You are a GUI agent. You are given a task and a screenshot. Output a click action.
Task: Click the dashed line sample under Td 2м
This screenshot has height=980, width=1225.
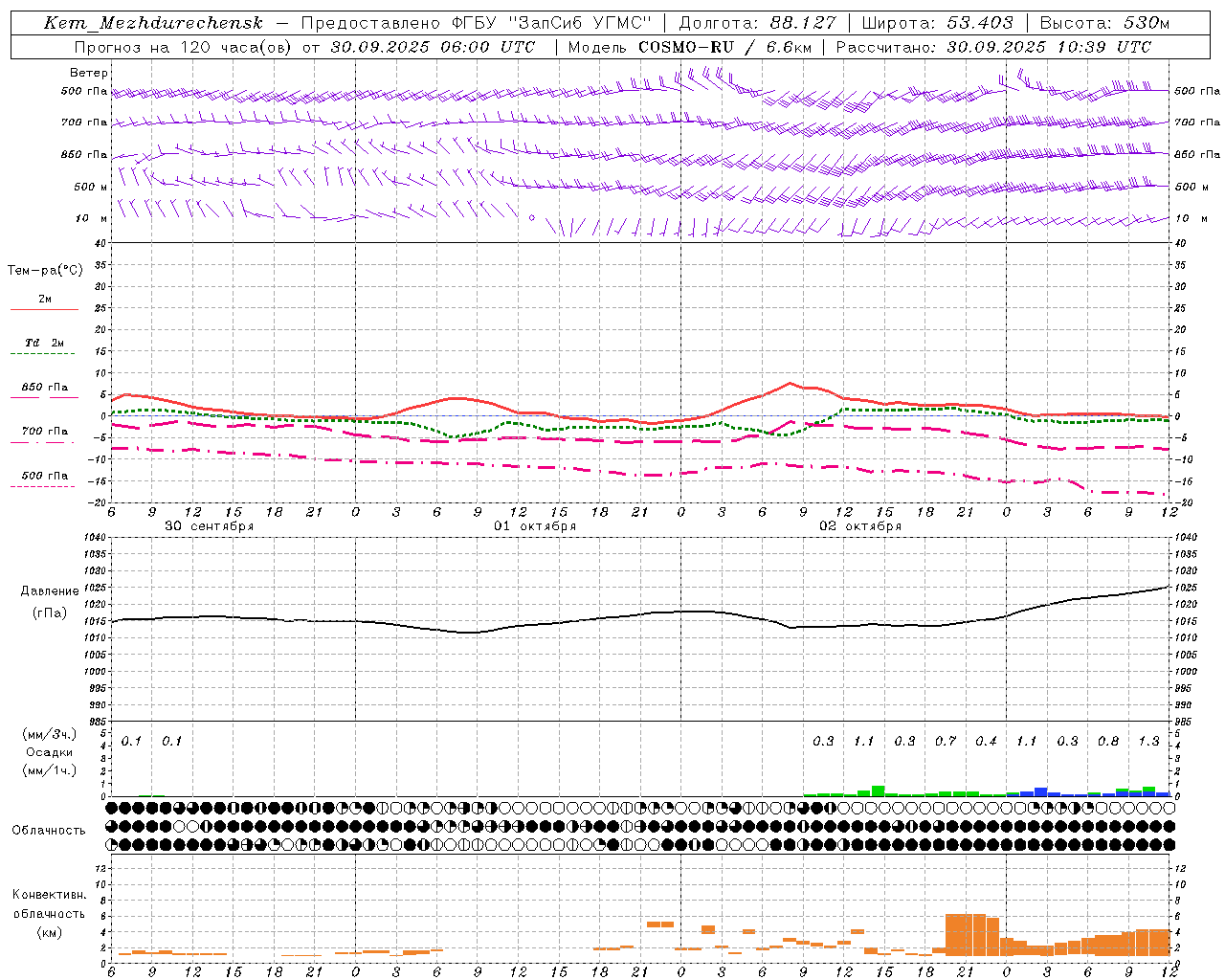point(42,354)
